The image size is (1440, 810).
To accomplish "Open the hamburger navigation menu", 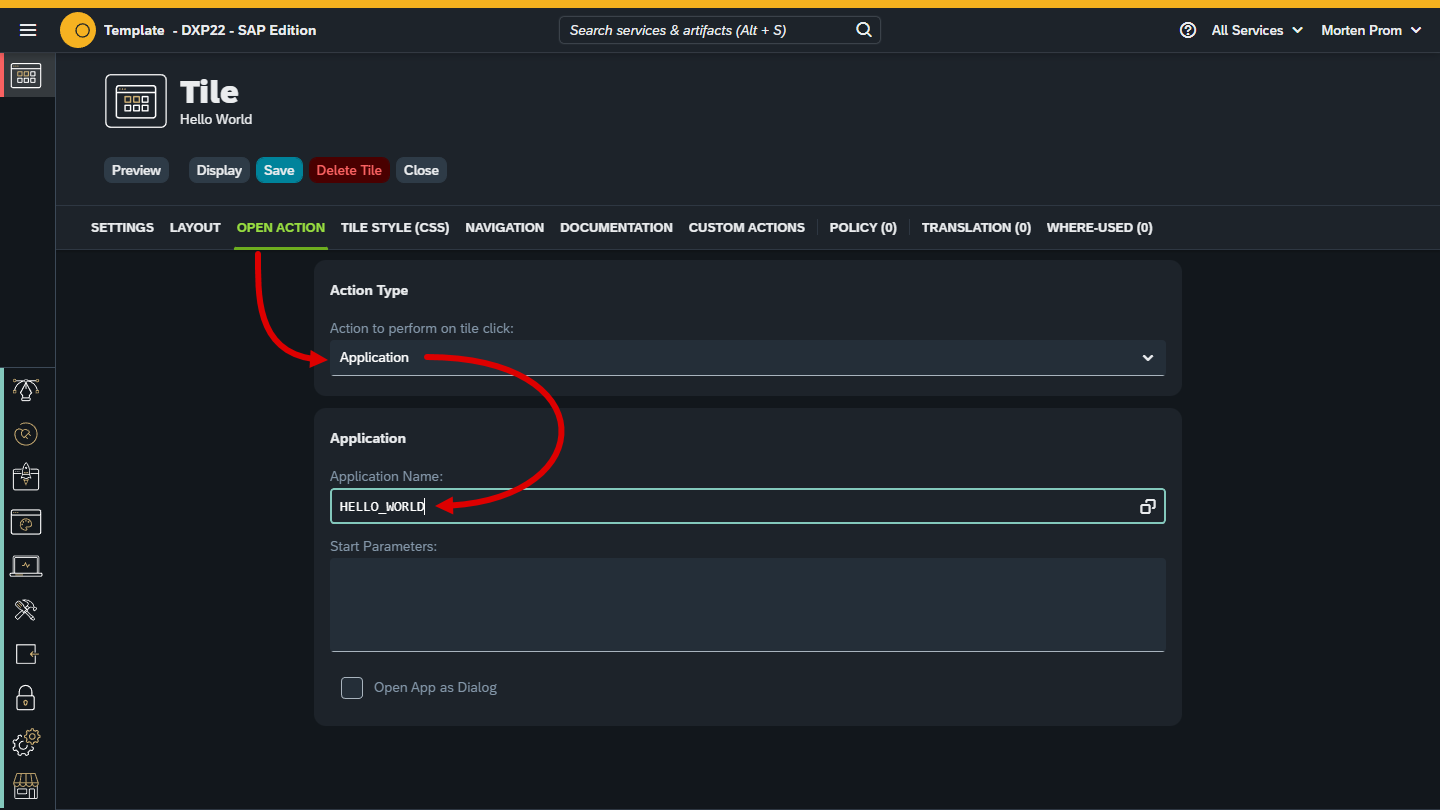I will [28, 30].
